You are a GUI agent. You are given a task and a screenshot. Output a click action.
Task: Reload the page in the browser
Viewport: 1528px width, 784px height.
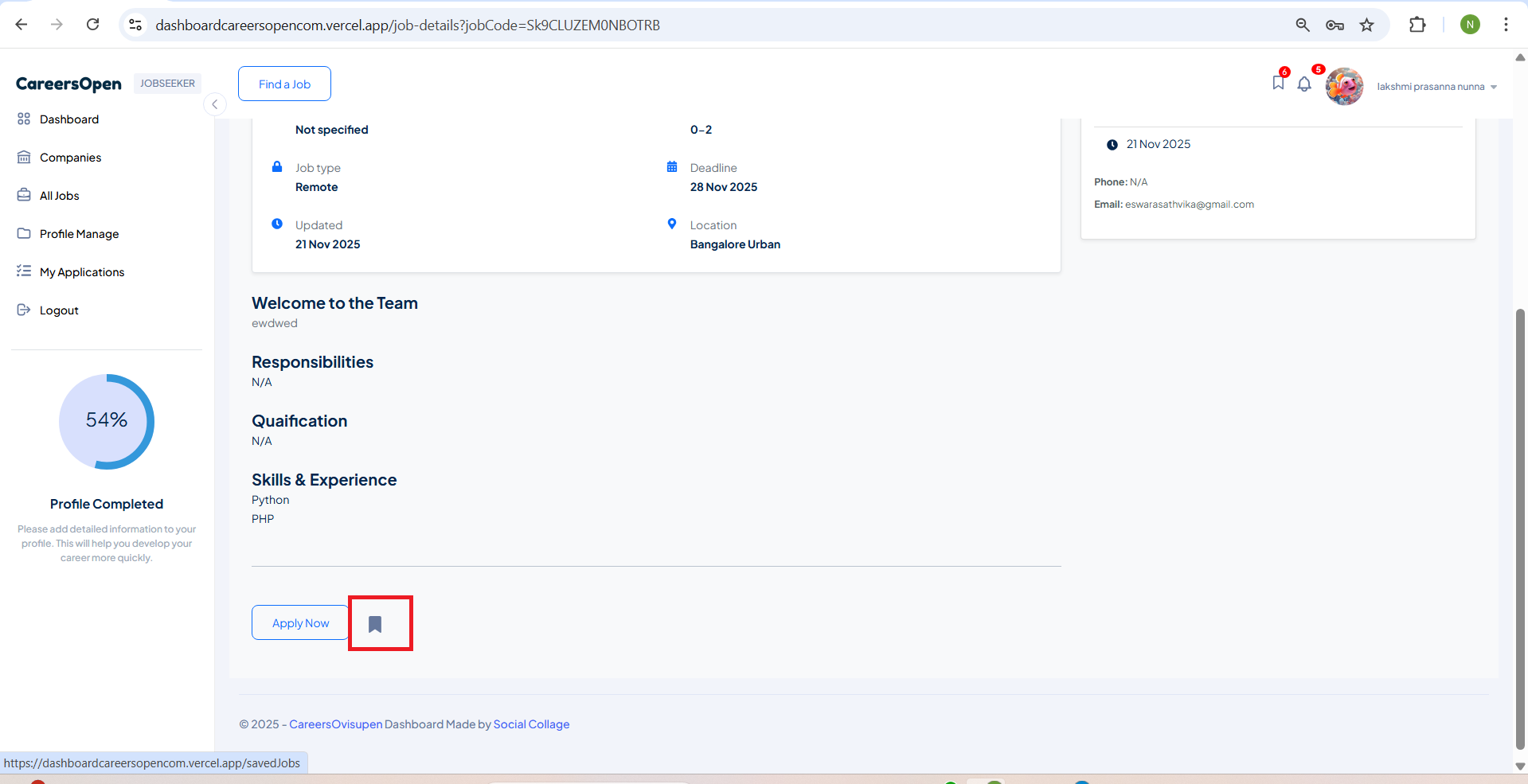coord(93,25)
